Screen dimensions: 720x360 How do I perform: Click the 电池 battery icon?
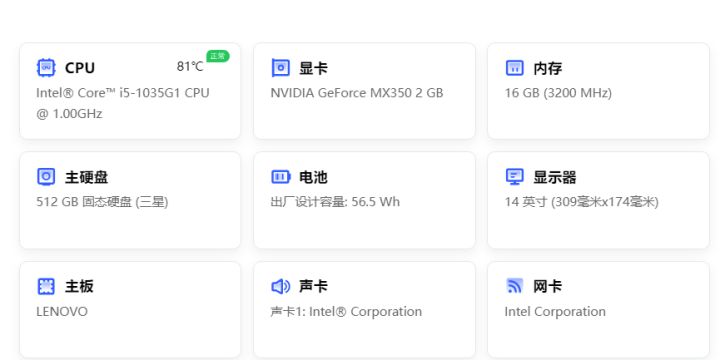tap(281, 177)
